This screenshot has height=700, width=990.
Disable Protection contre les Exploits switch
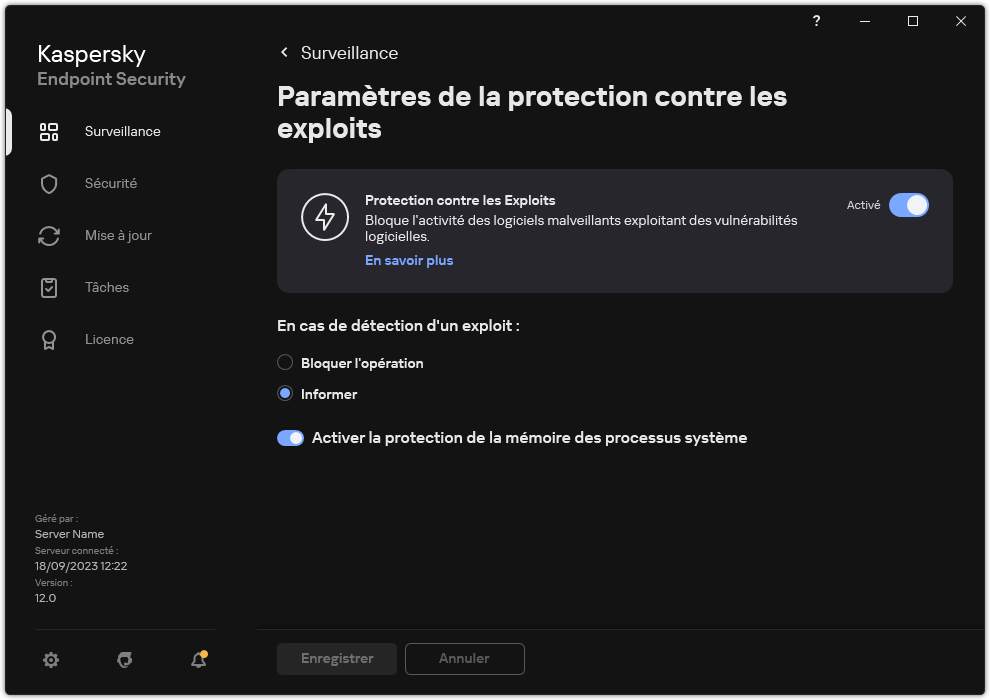(908, 204)
